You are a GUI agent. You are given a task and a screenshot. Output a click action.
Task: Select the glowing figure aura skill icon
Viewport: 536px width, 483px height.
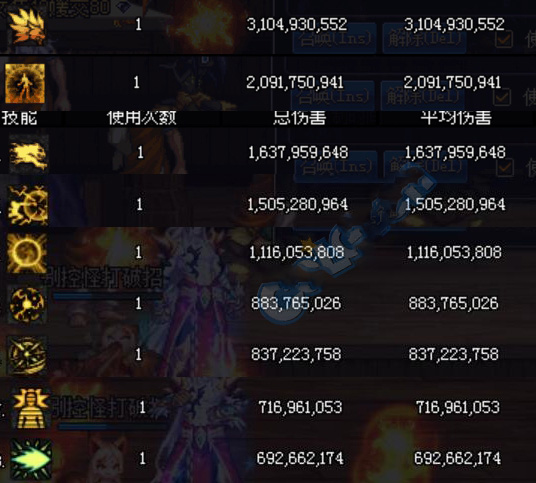click(25, 83)
